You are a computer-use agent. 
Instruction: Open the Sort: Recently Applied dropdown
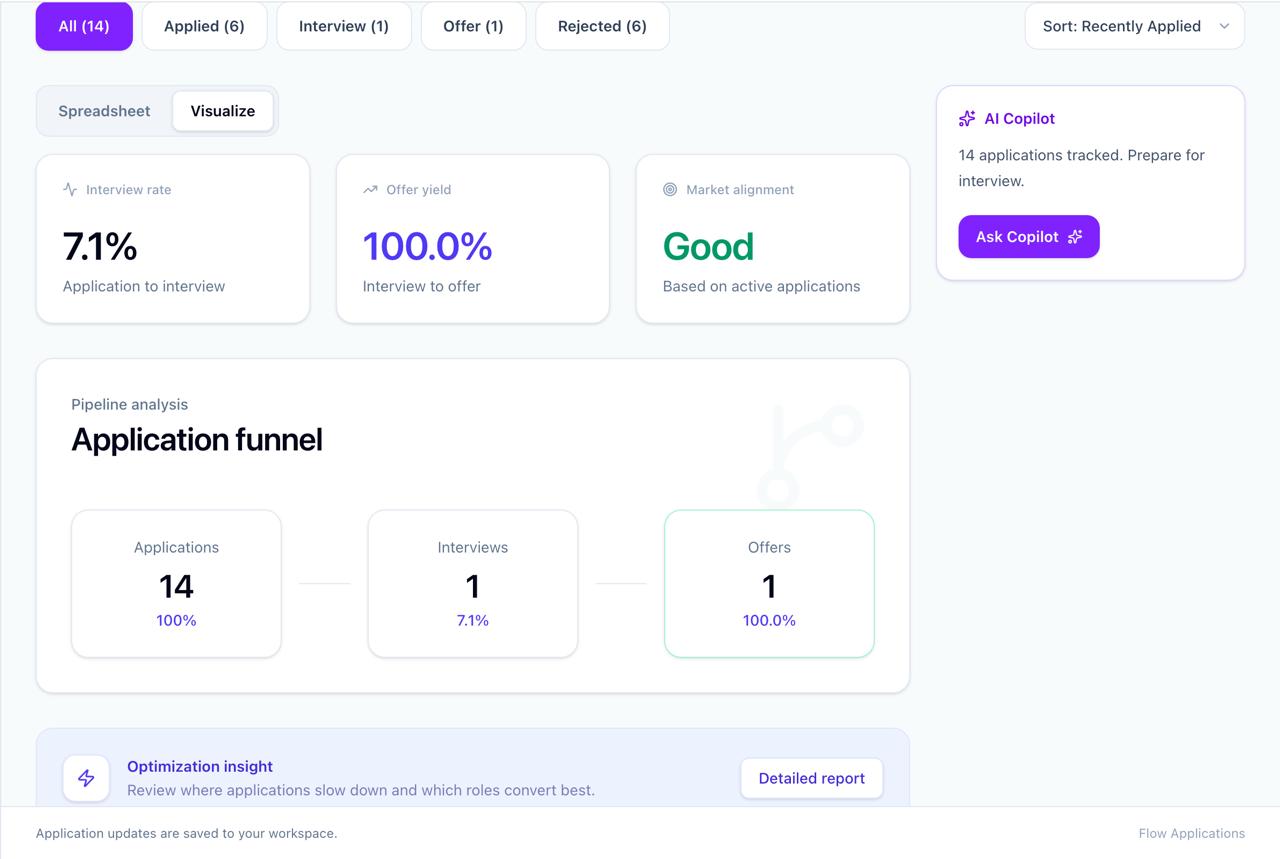1134,26
